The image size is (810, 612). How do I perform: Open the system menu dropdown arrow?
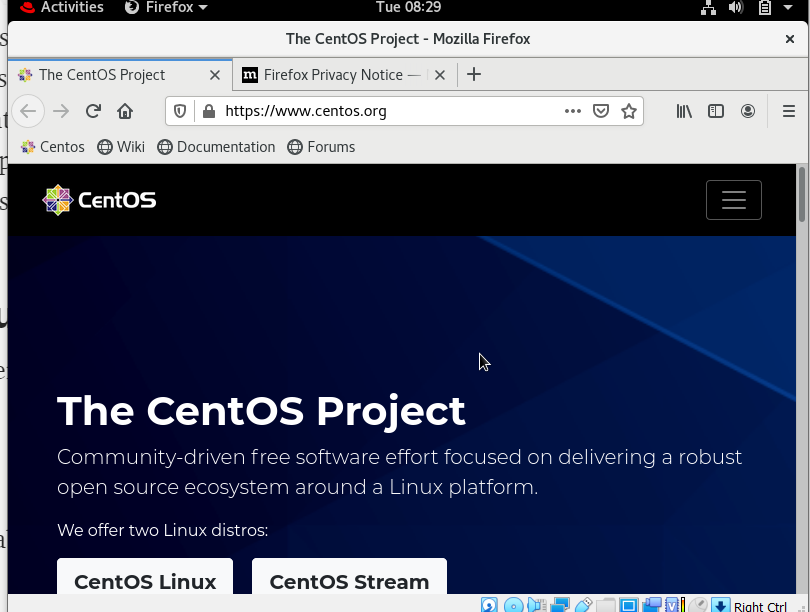[788, 8]
